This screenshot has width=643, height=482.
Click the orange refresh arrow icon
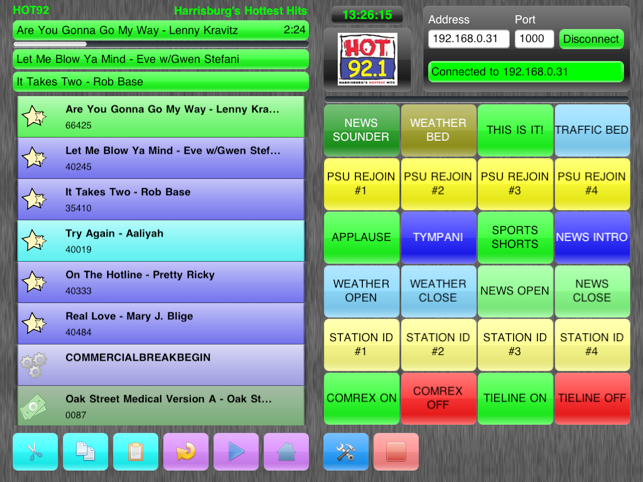tap(186, 452)
